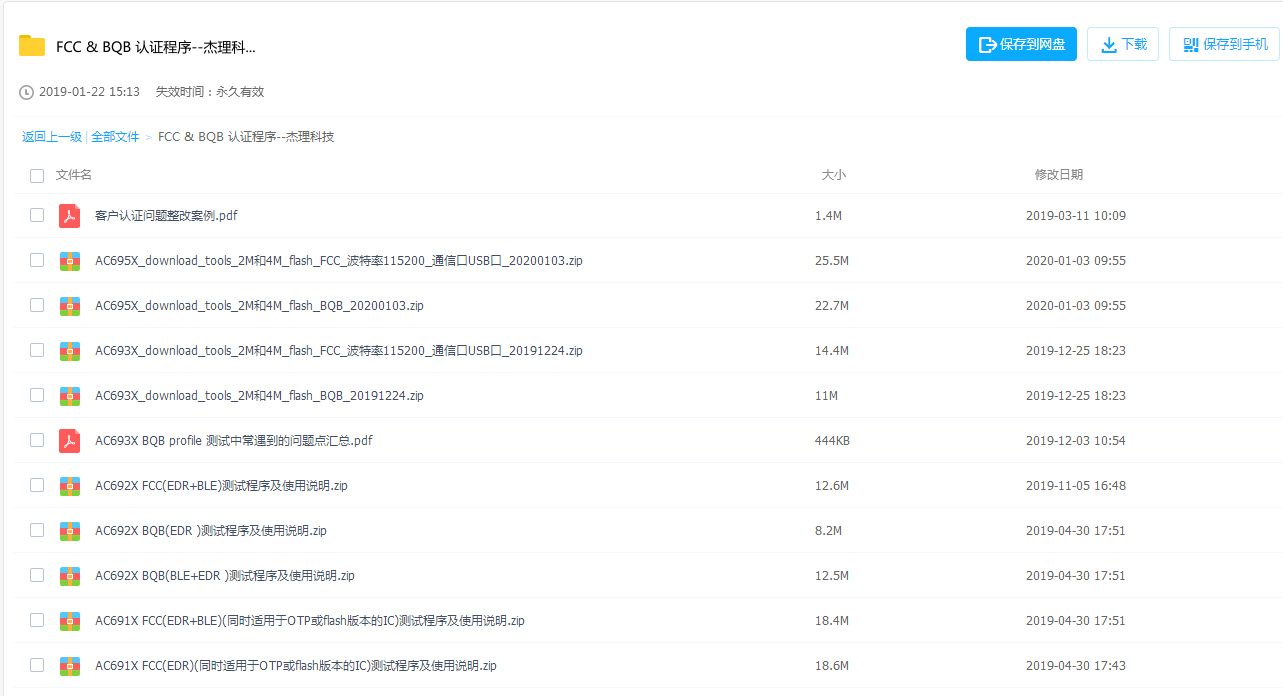The image size is (1283, 696).
Task: Click the 保存到手机 button
Action: pos(1224,44)
